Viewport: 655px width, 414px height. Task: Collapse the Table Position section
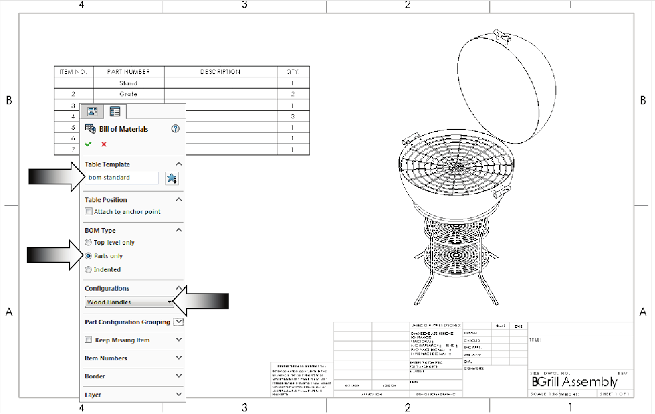(x=179, y=199)
